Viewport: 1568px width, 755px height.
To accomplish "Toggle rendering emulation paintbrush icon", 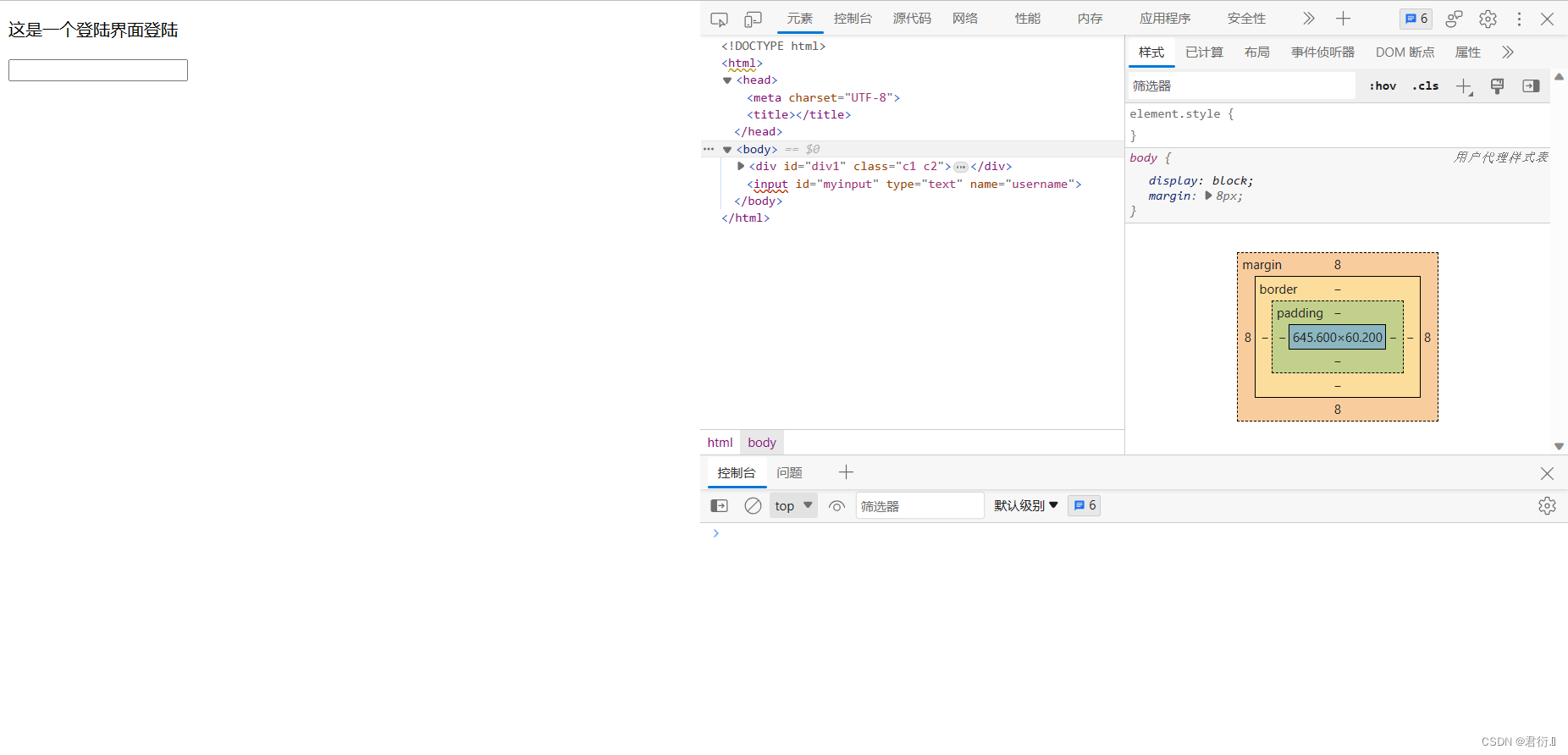I will tap(1497, 86).
